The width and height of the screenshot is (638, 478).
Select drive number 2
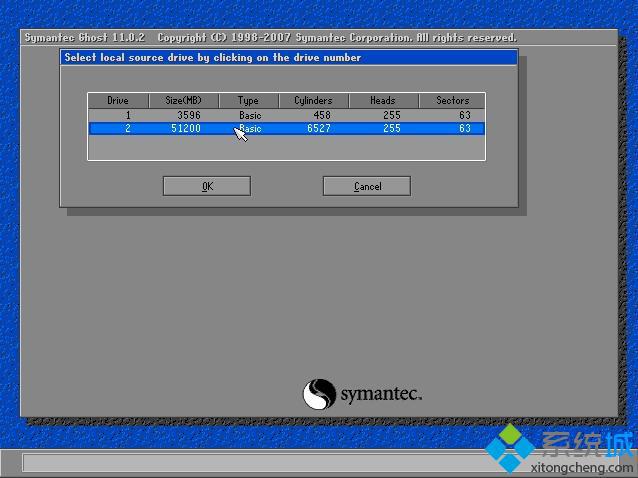(128, 129)
